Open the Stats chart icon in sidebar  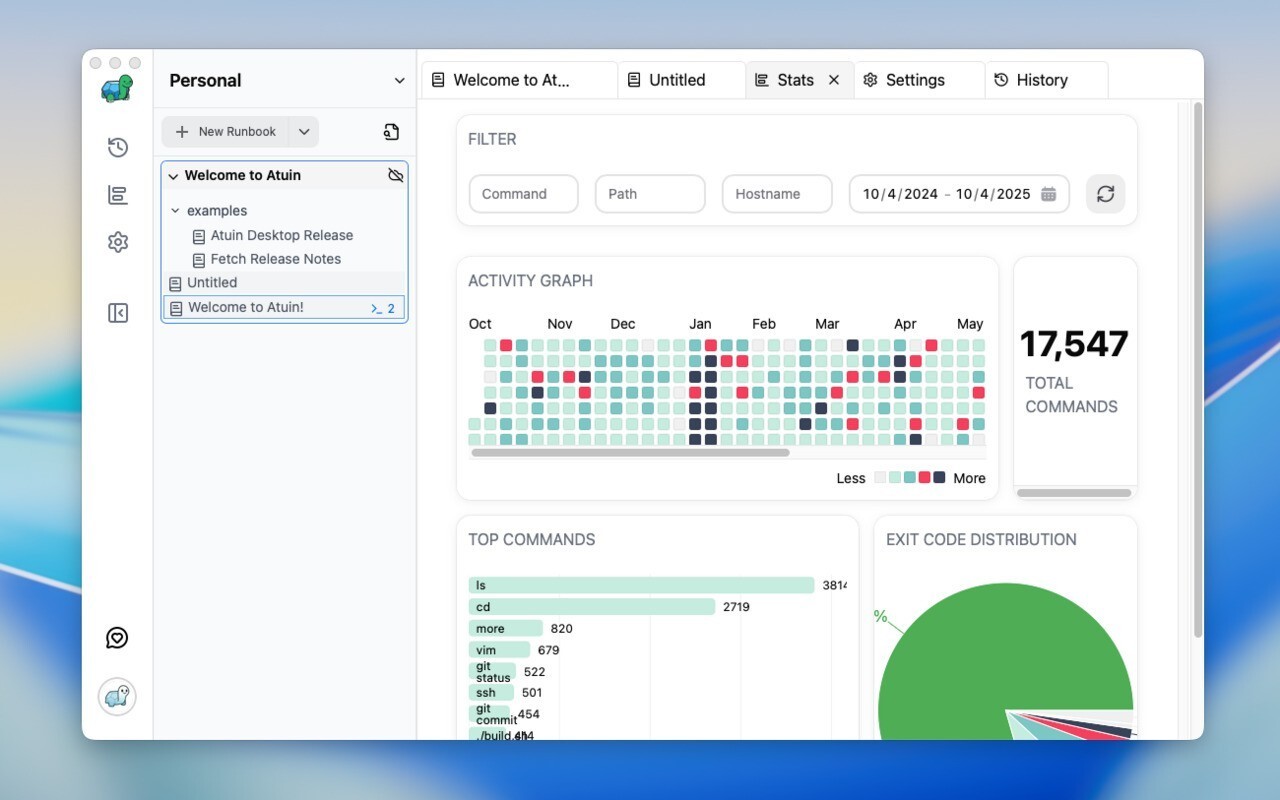(x=118, y=195)
